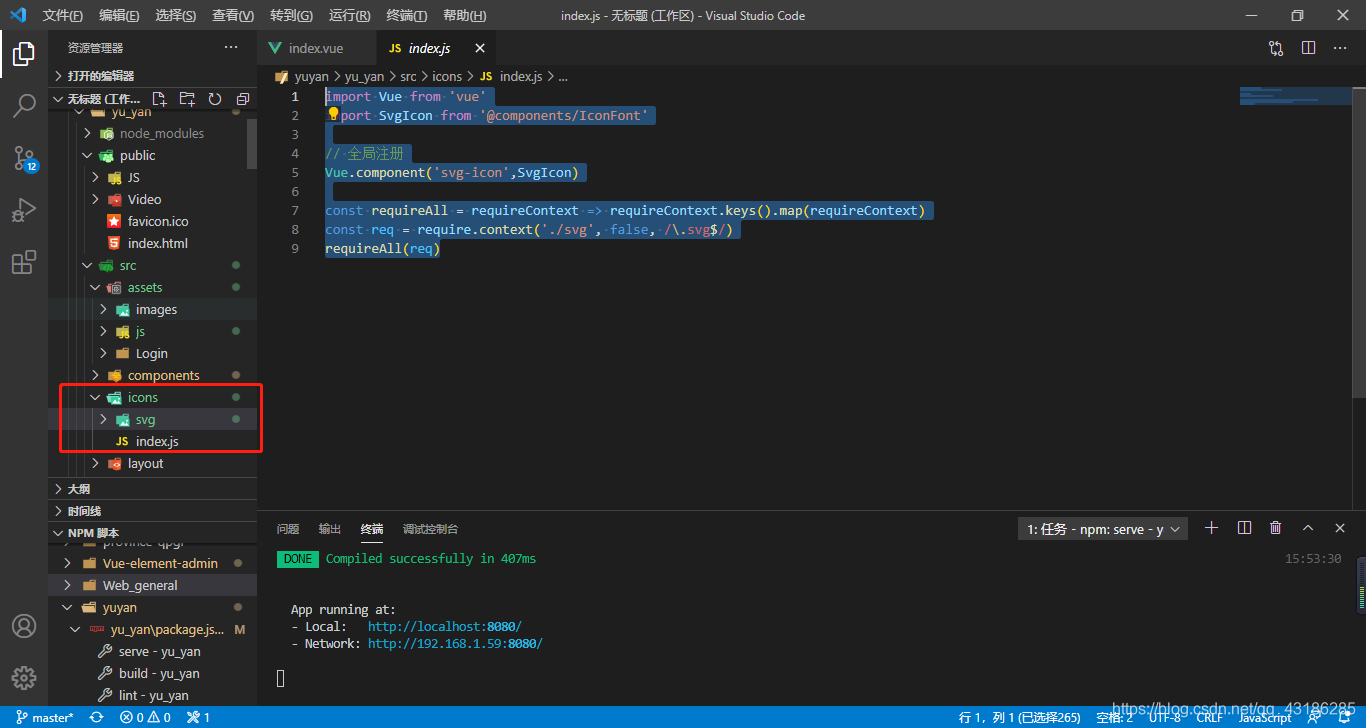
Task: Open the http://localhost:8080/ link
Action: pyautogui.click(x=445, y=627)
